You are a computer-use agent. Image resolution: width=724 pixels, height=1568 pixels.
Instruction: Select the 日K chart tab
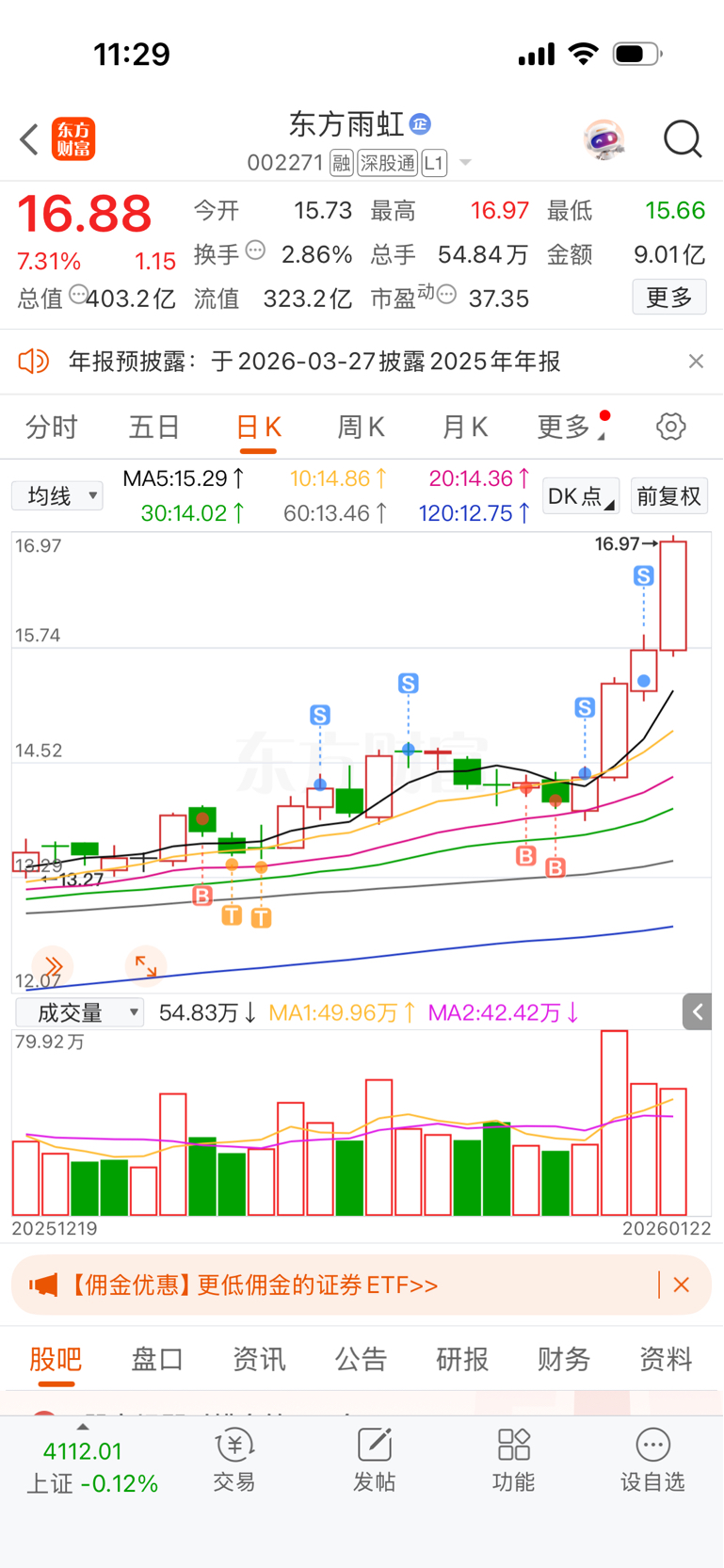(258, 428)
